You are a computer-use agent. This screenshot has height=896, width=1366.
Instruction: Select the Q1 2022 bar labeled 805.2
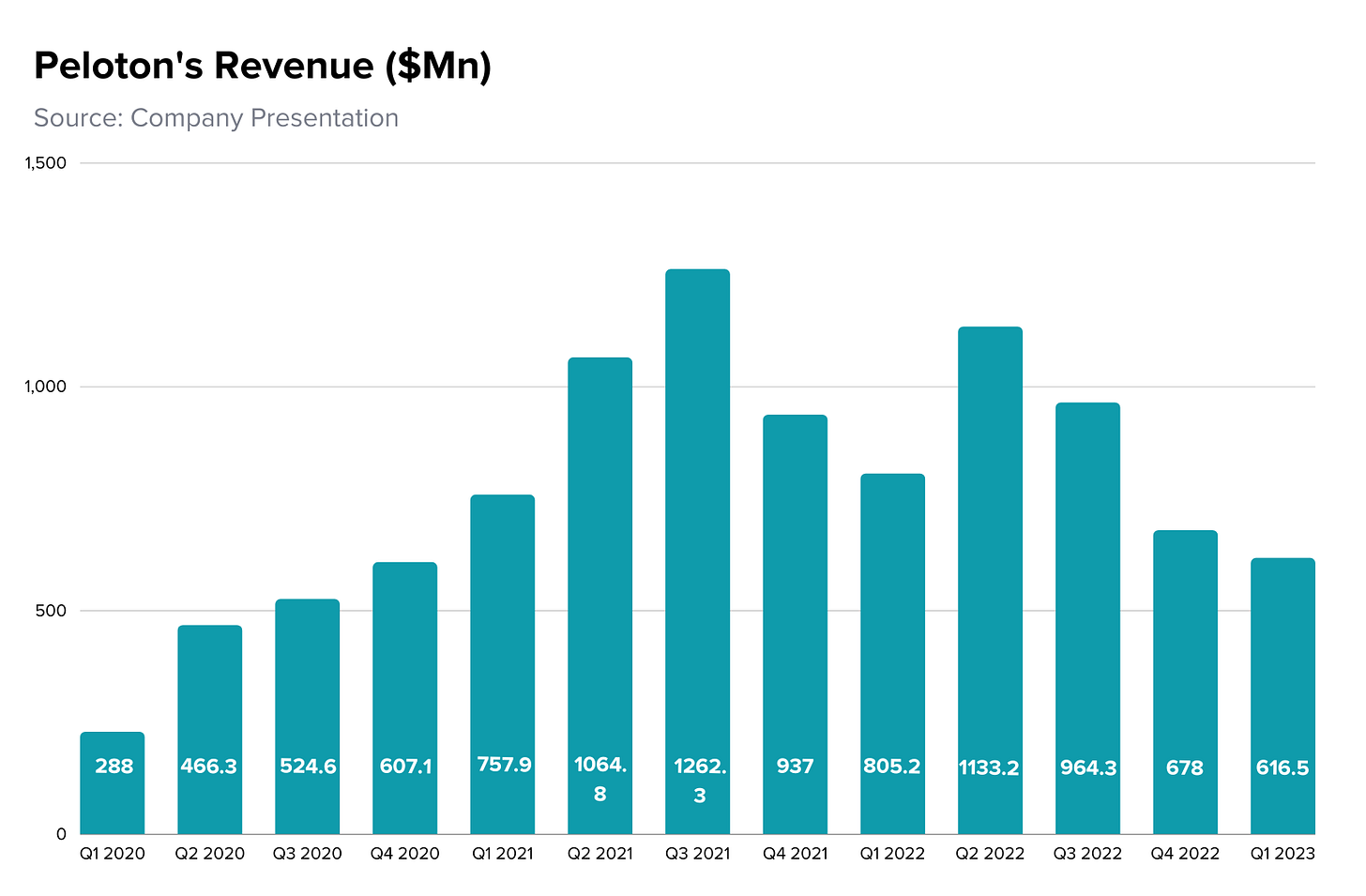pyautogui.click(x=893, y=654)
